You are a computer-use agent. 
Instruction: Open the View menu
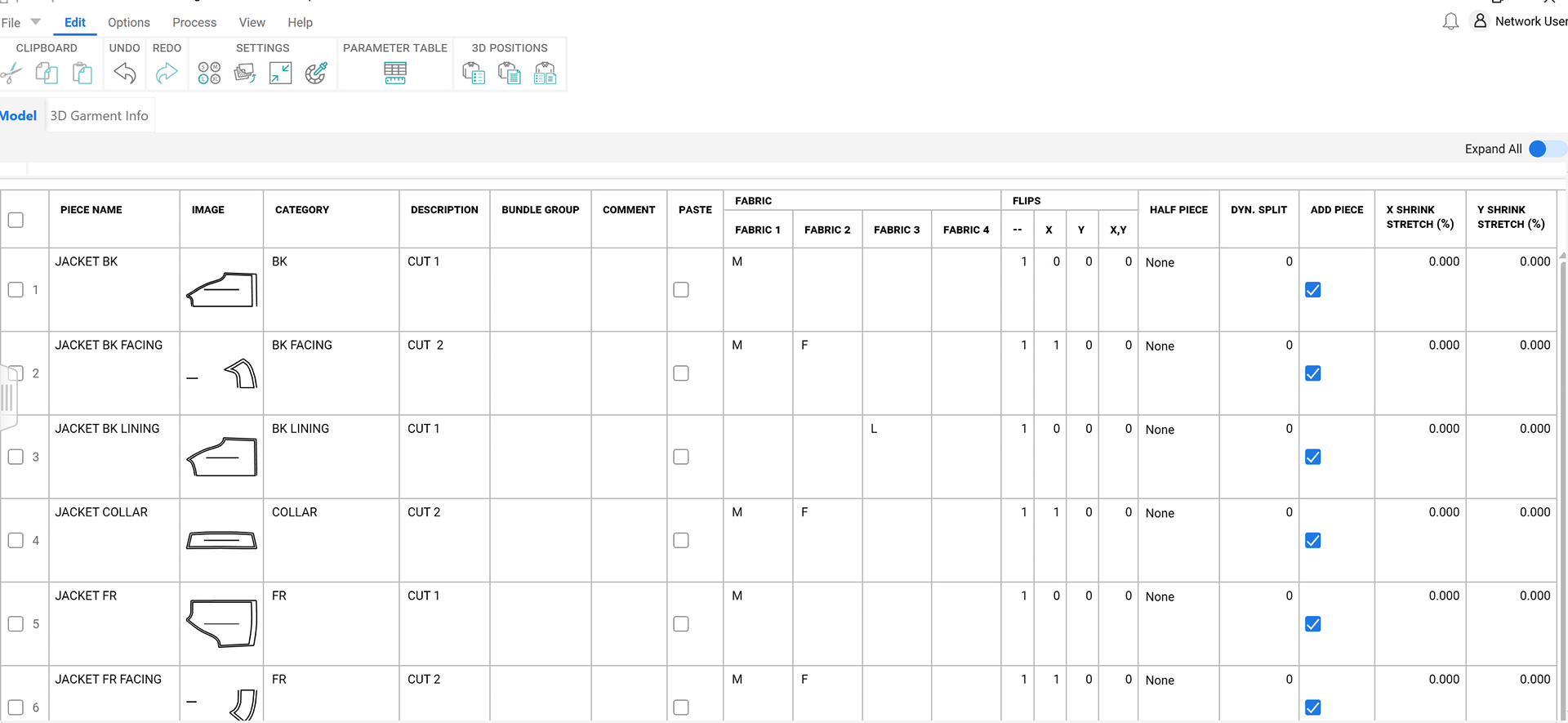[252, 23]
